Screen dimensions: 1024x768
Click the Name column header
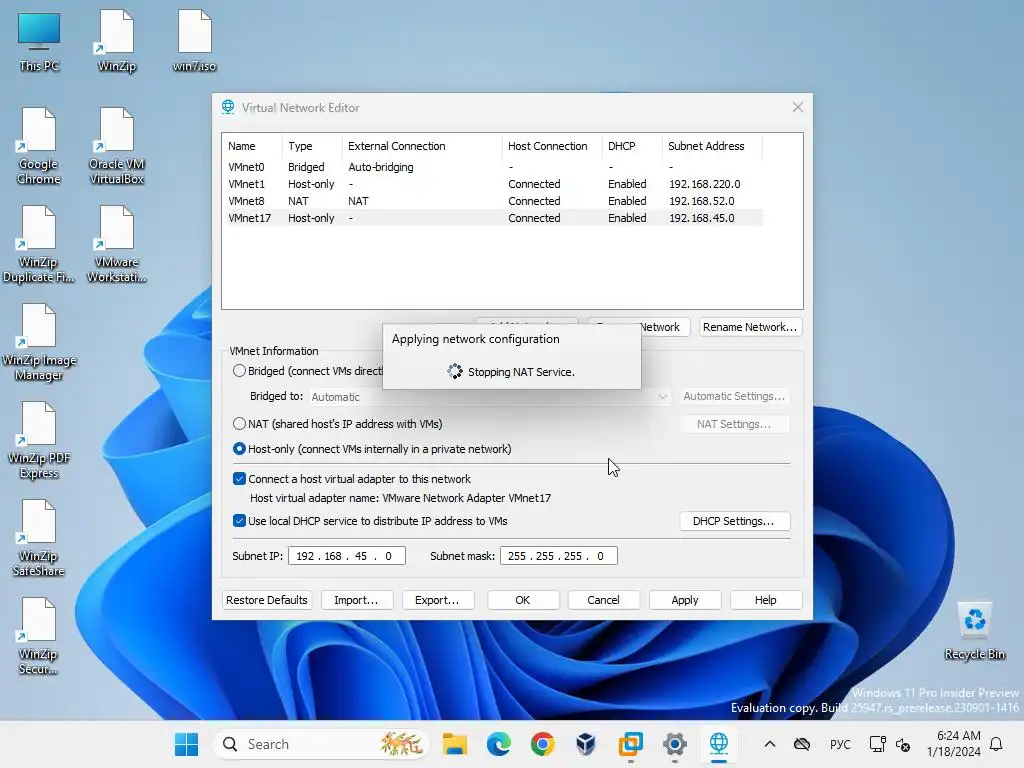[x=252, y=146]
